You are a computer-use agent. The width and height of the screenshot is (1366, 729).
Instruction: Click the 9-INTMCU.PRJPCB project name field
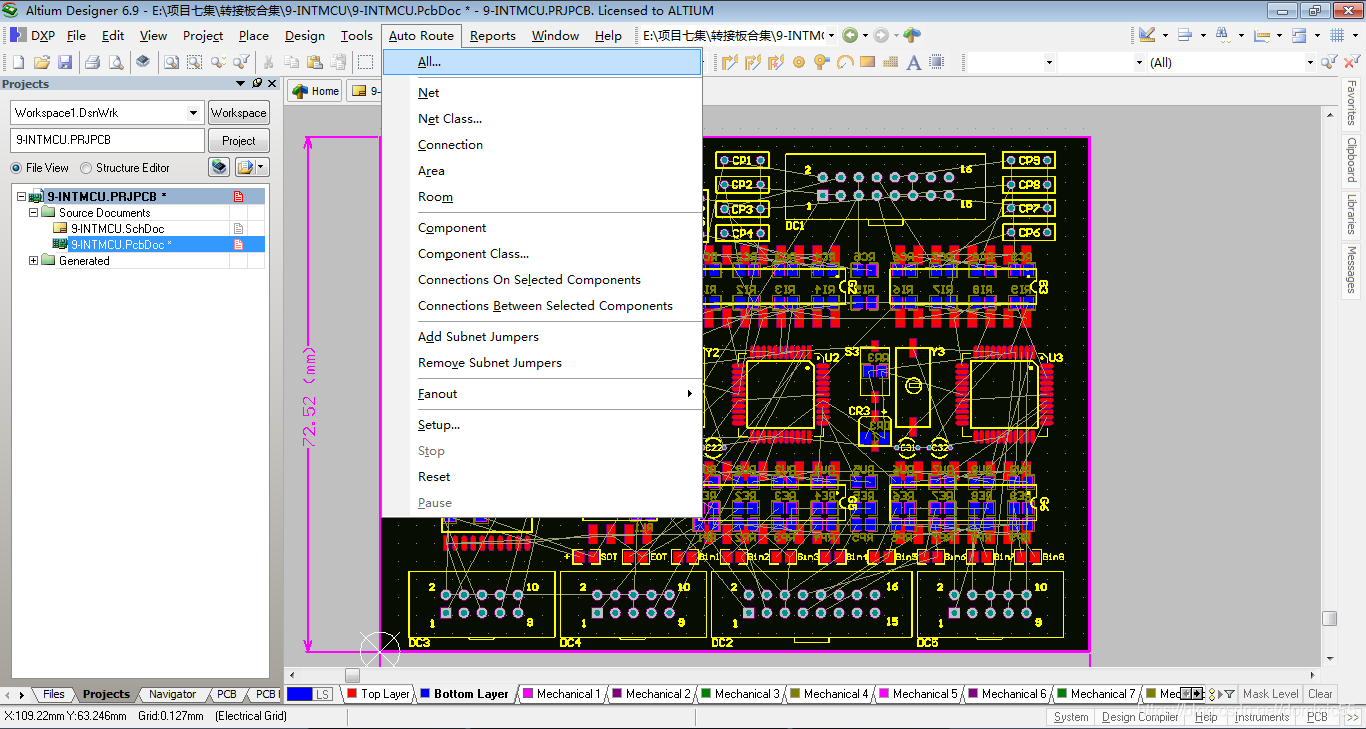click(x=107, y=141)
